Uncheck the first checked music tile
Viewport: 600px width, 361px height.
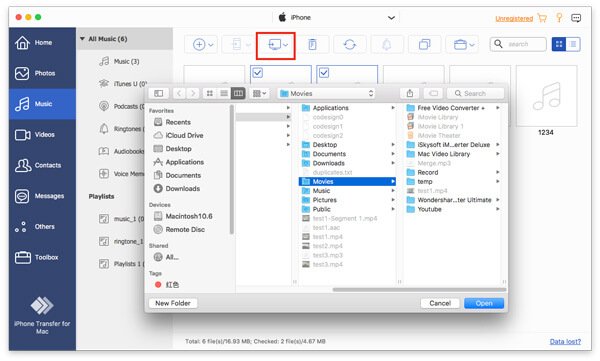[x=258, y=73]
